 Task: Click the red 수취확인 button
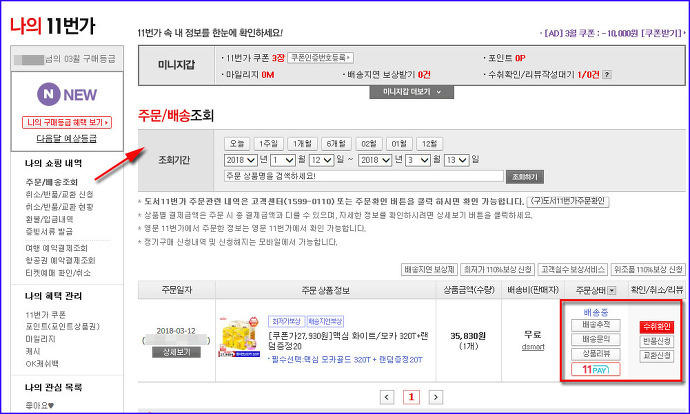(657, 326)
